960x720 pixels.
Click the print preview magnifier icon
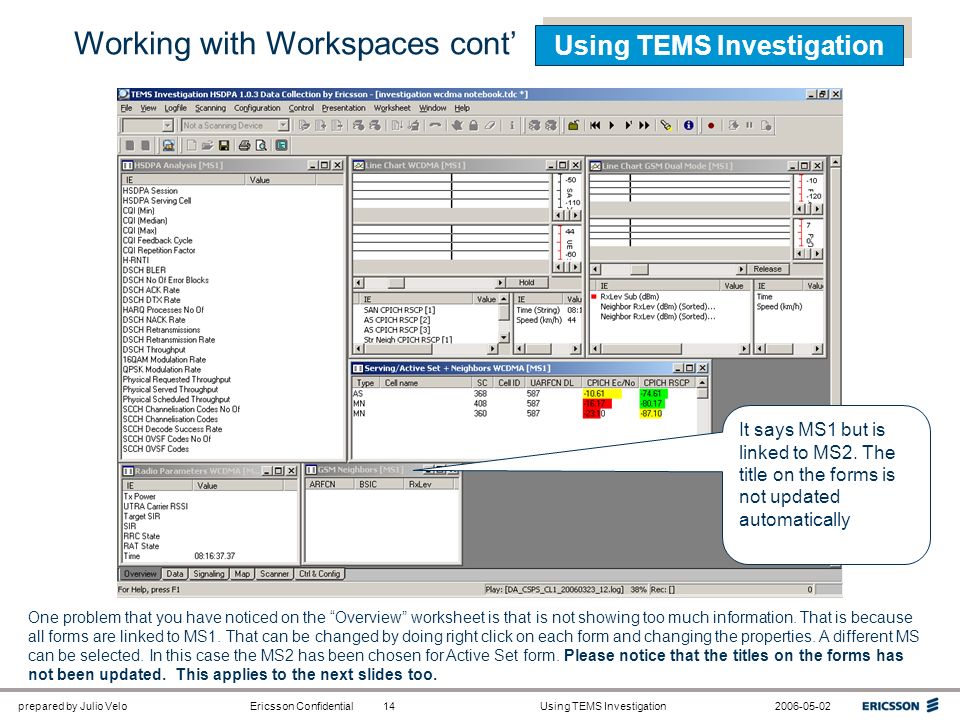pos(261,146)
